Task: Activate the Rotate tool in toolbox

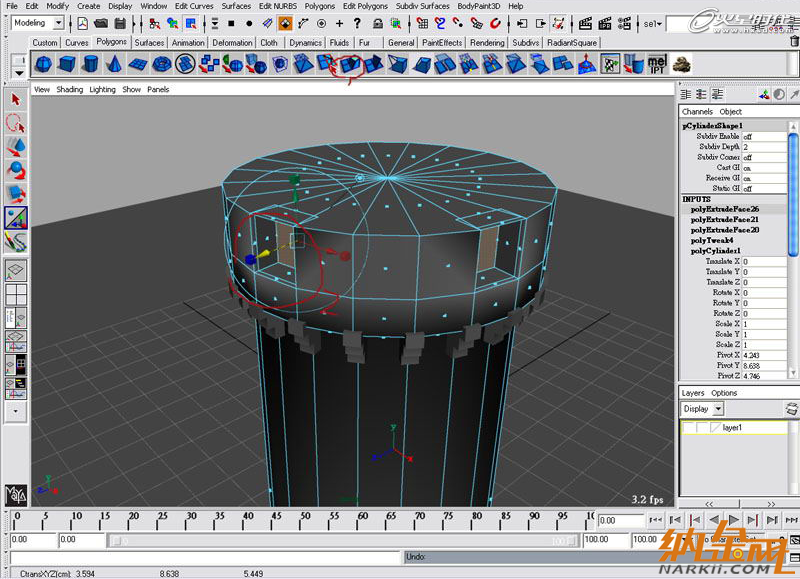Action: [15, 169]
